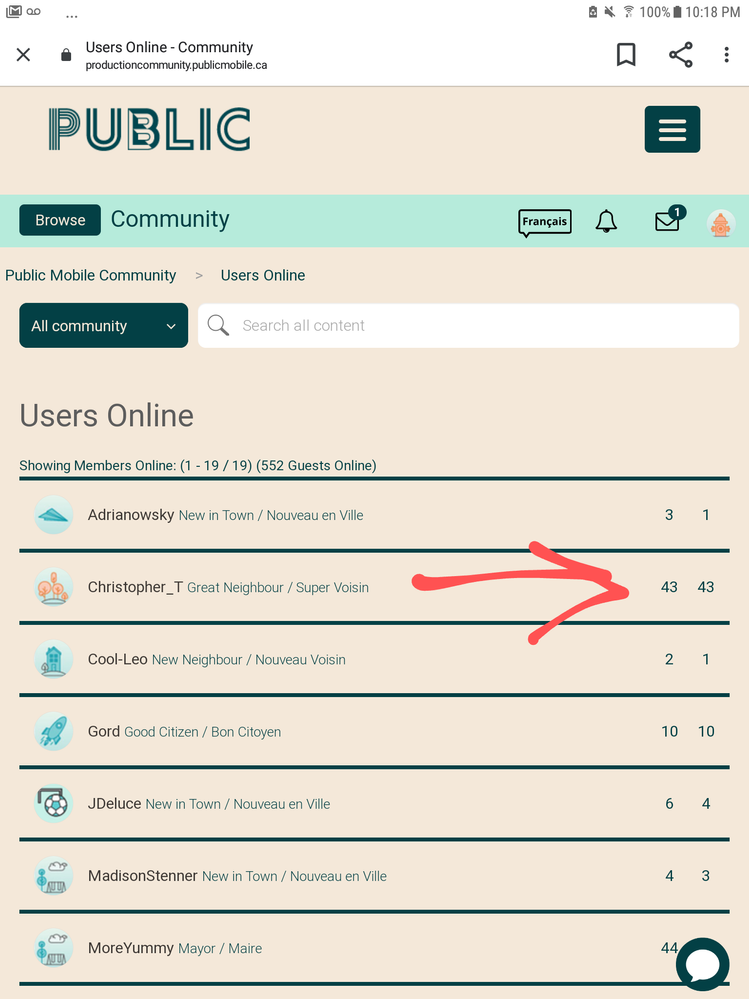This screenshot has width=749, height=999.
Task: Open Gord's profile link
Action: pyautogui.click(x=104, y=731)
